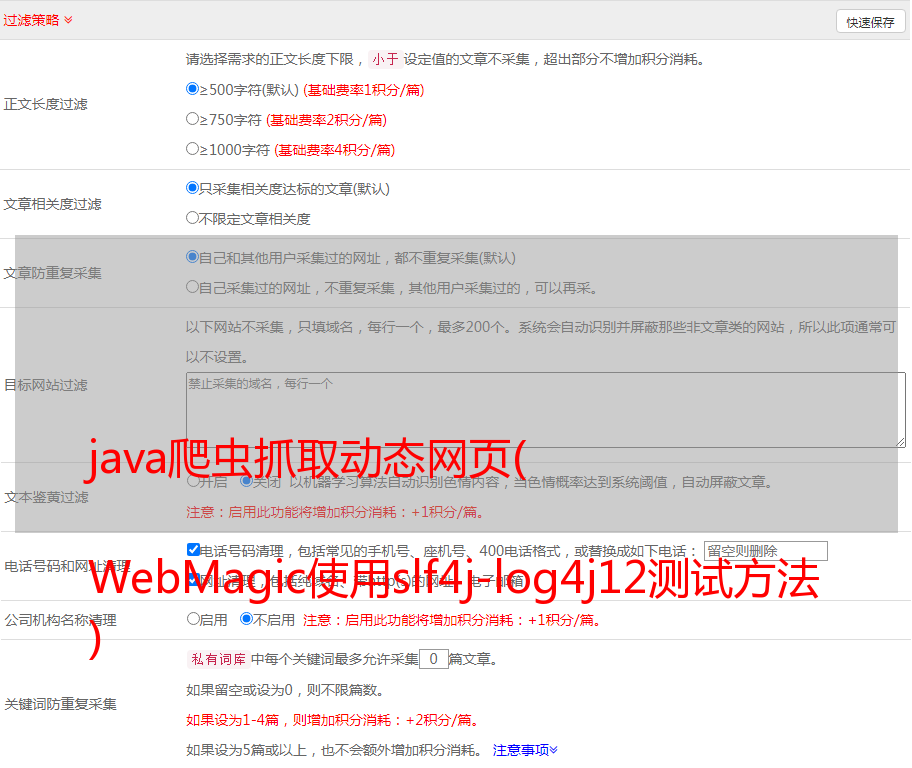Expand the 注意事项 link
The width and height of the screenshot is (912, 768).
[x=525, y=750]
